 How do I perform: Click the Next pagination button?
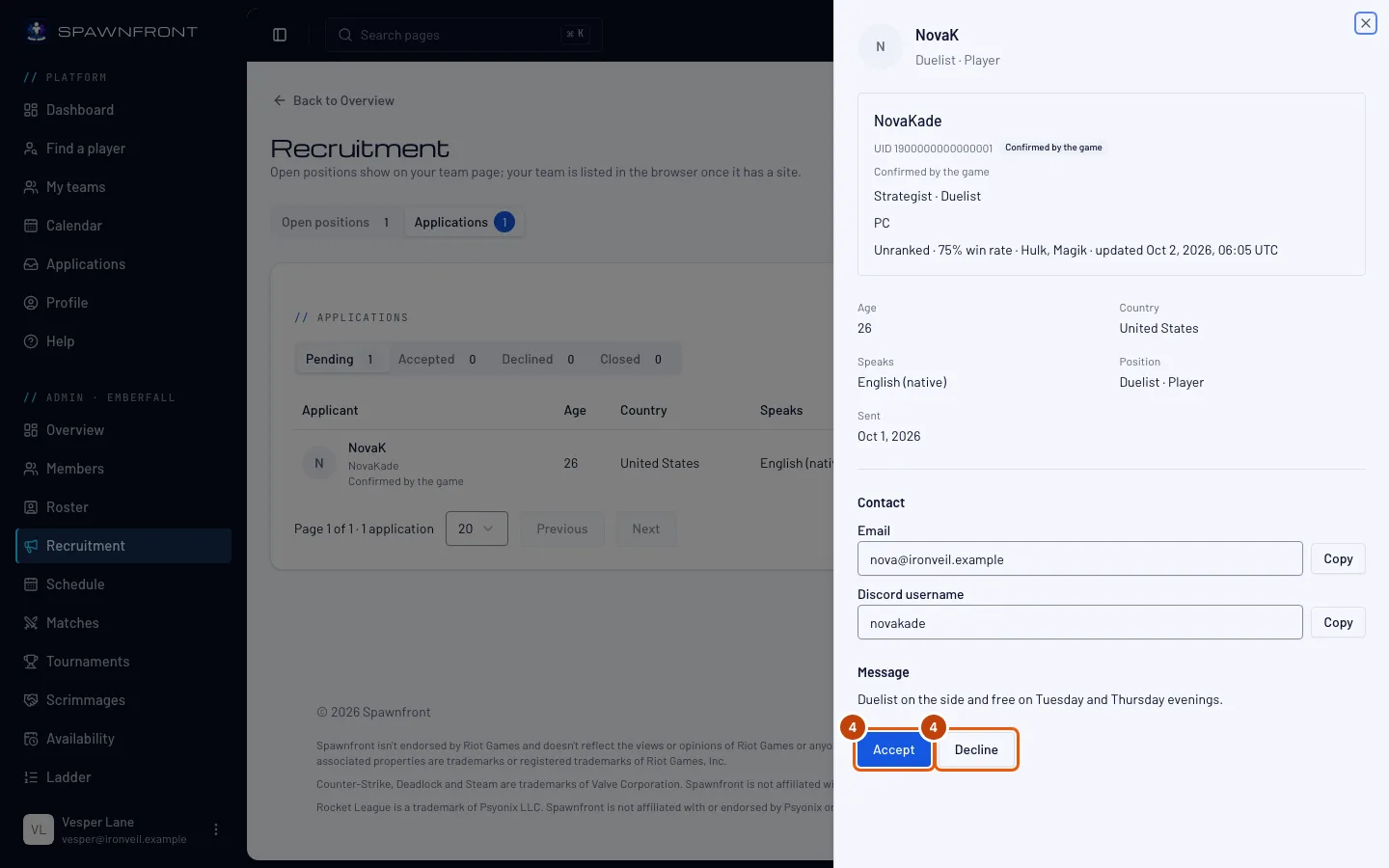[646, 529]
